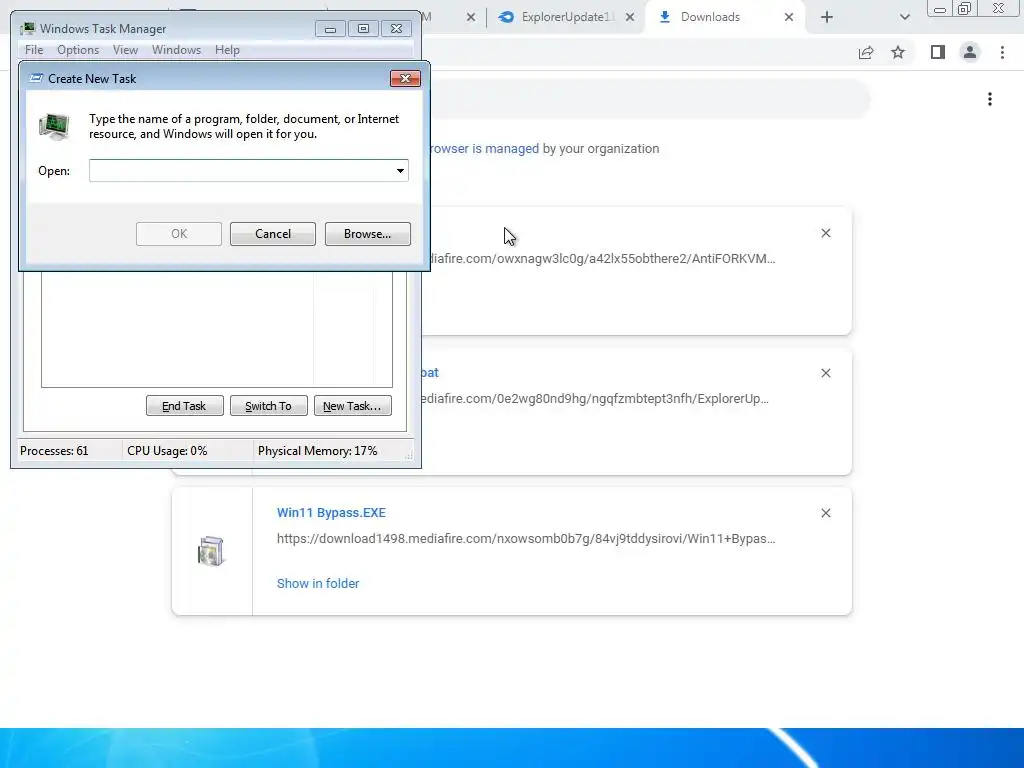This screenshot has width=1024, height=768.
Task: Minimize the Windows Task Manager window
Action: tap(330, 29)
